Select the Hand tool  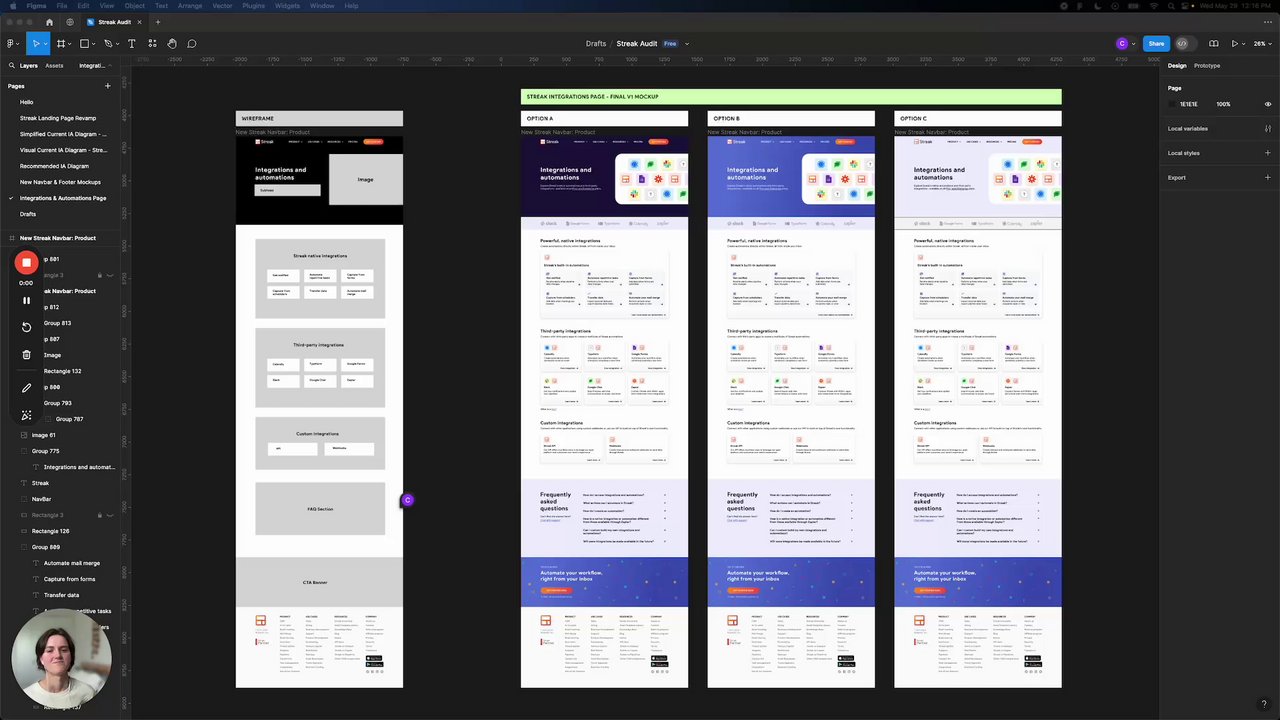(x=172, y=43)
